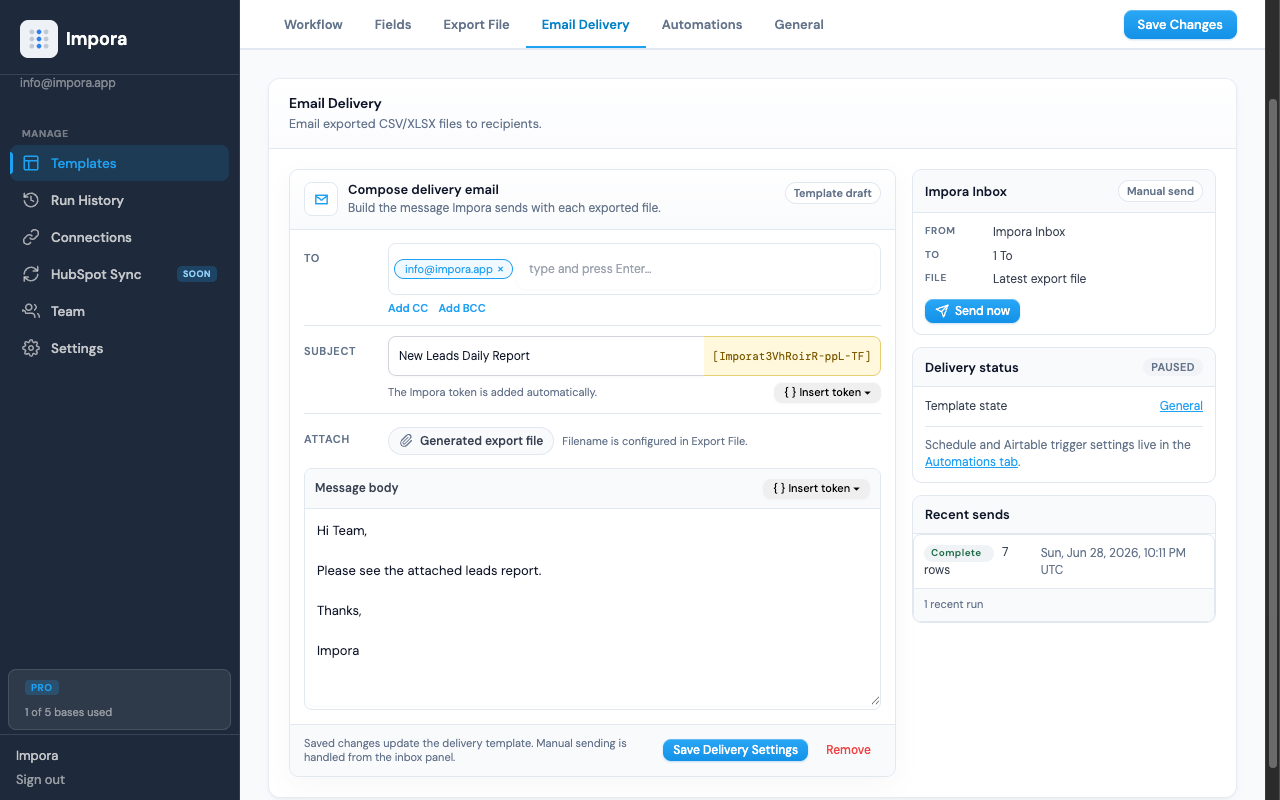Switch to the Workflow tab
Image resolution: width=1280 pixels, height=800 pixels.
[313, 24]
